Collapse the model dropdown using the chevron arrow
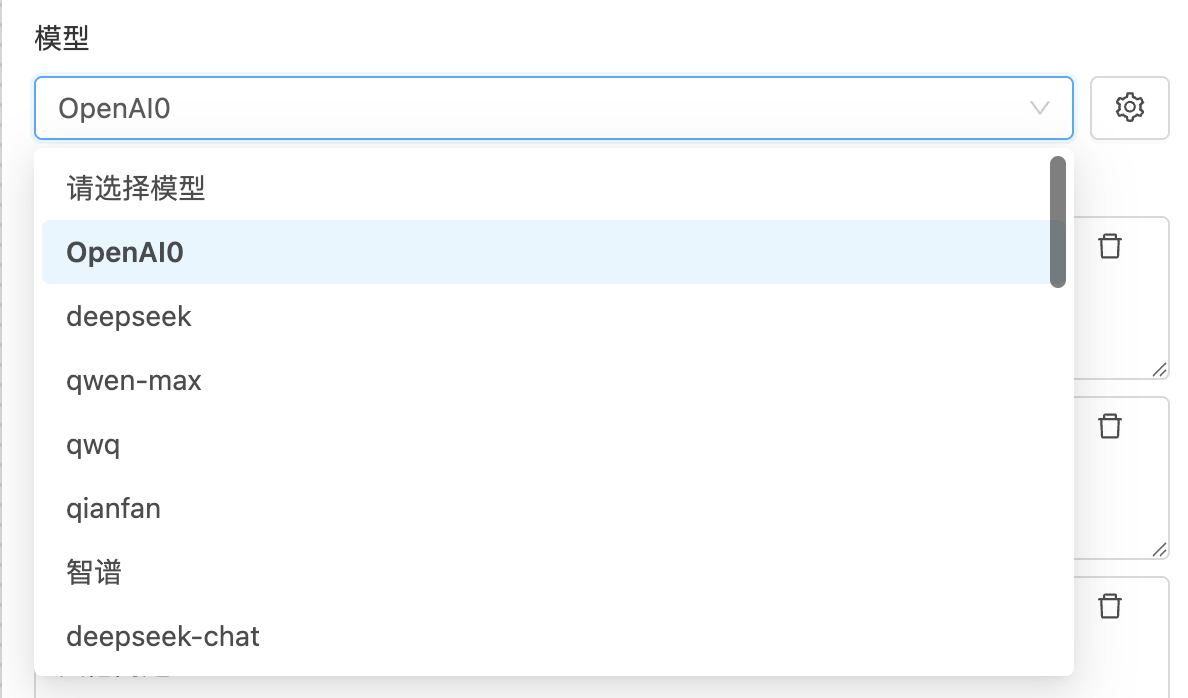Viewport: 1188px width, 698px height. pos(1040,108)
